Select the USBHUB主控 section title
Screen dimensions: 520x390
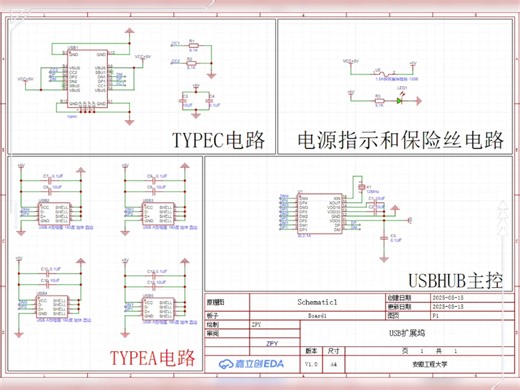click(456, 281)
